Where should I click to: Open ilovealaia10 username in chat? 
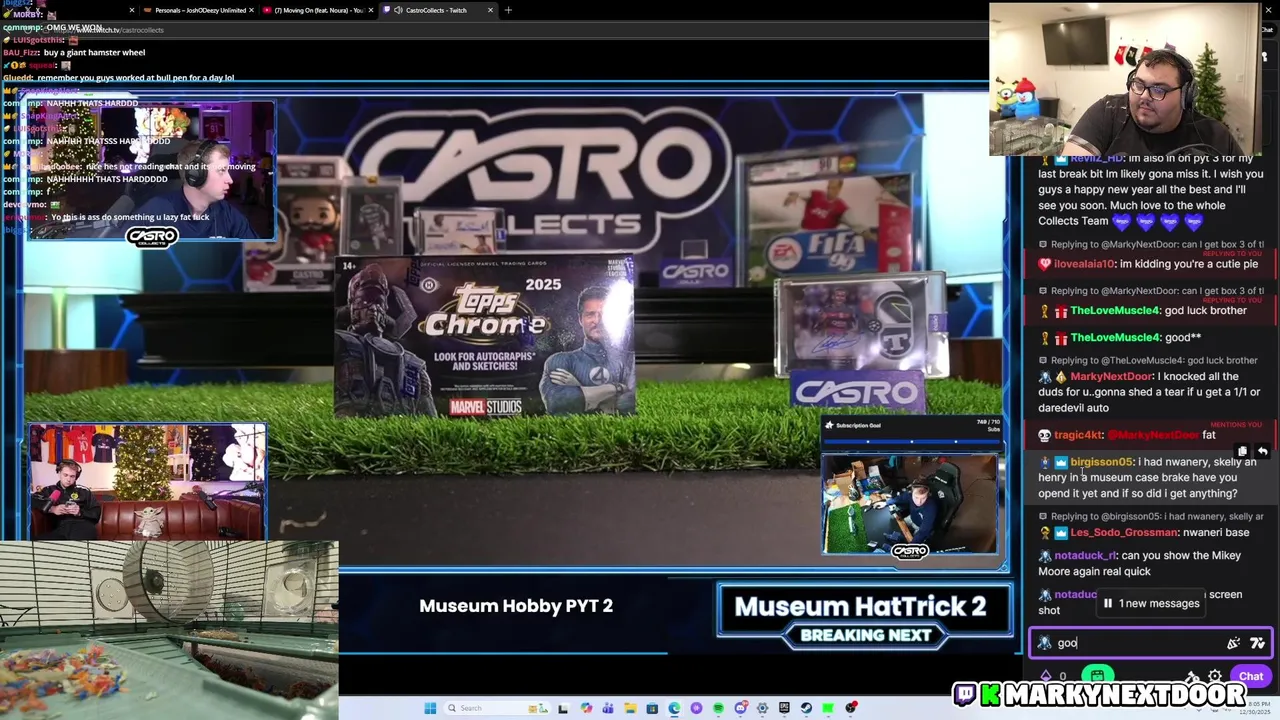1084,265
